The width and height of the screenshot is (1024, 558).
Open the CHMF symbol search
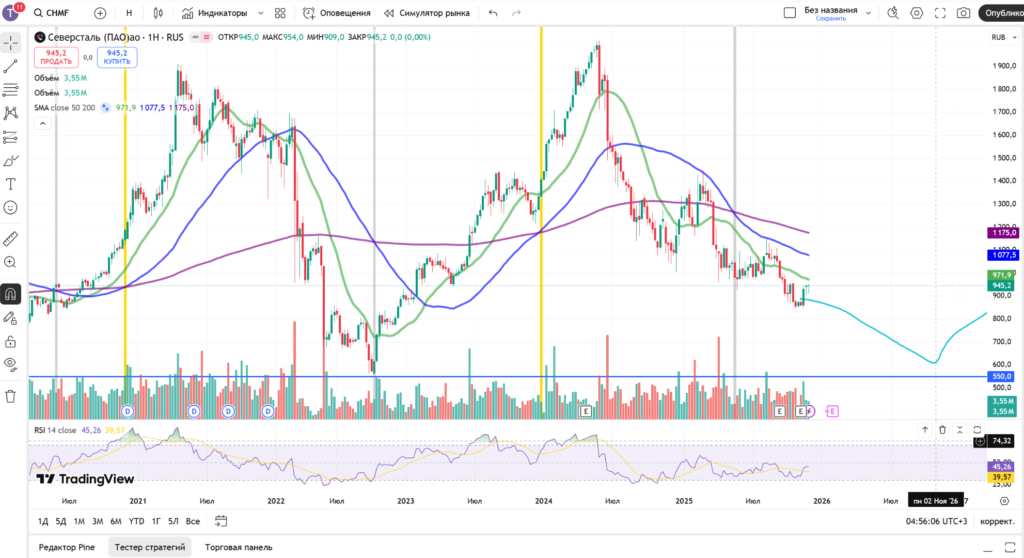coord(52,13)
